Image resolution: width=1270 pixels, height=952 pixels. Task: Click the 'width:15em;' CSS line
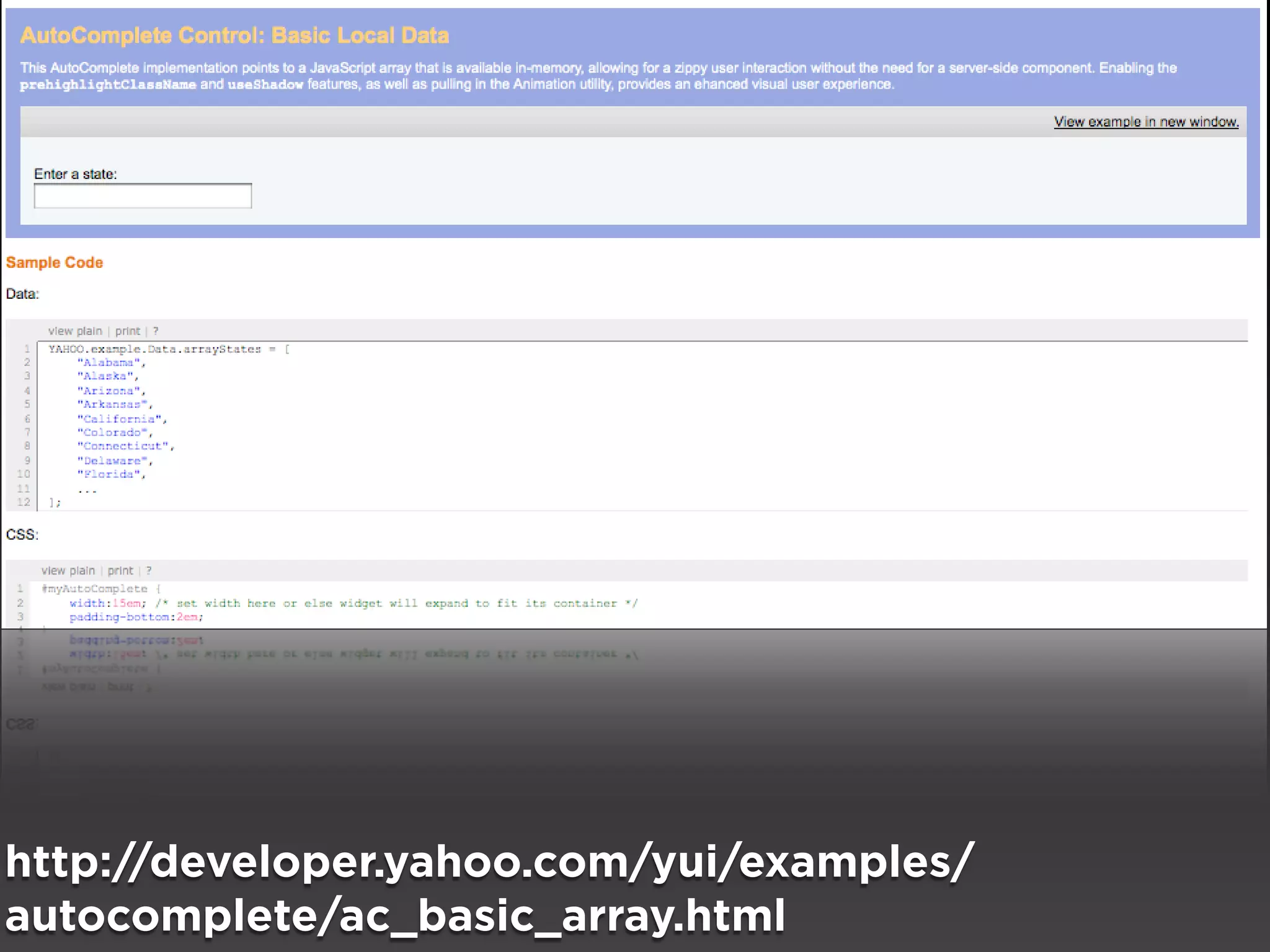pyautogui.click(x=353, y=603)
